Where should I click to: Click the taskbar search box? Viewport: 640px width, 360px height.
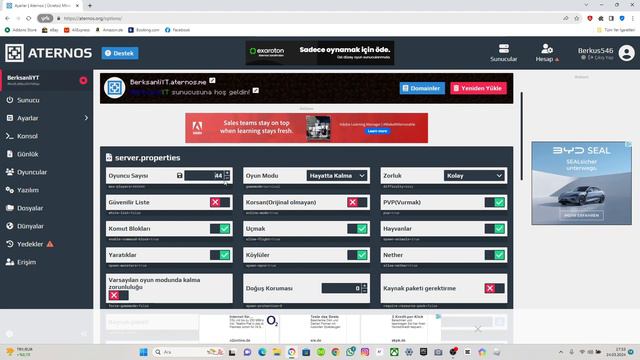(x=188, y=352)
